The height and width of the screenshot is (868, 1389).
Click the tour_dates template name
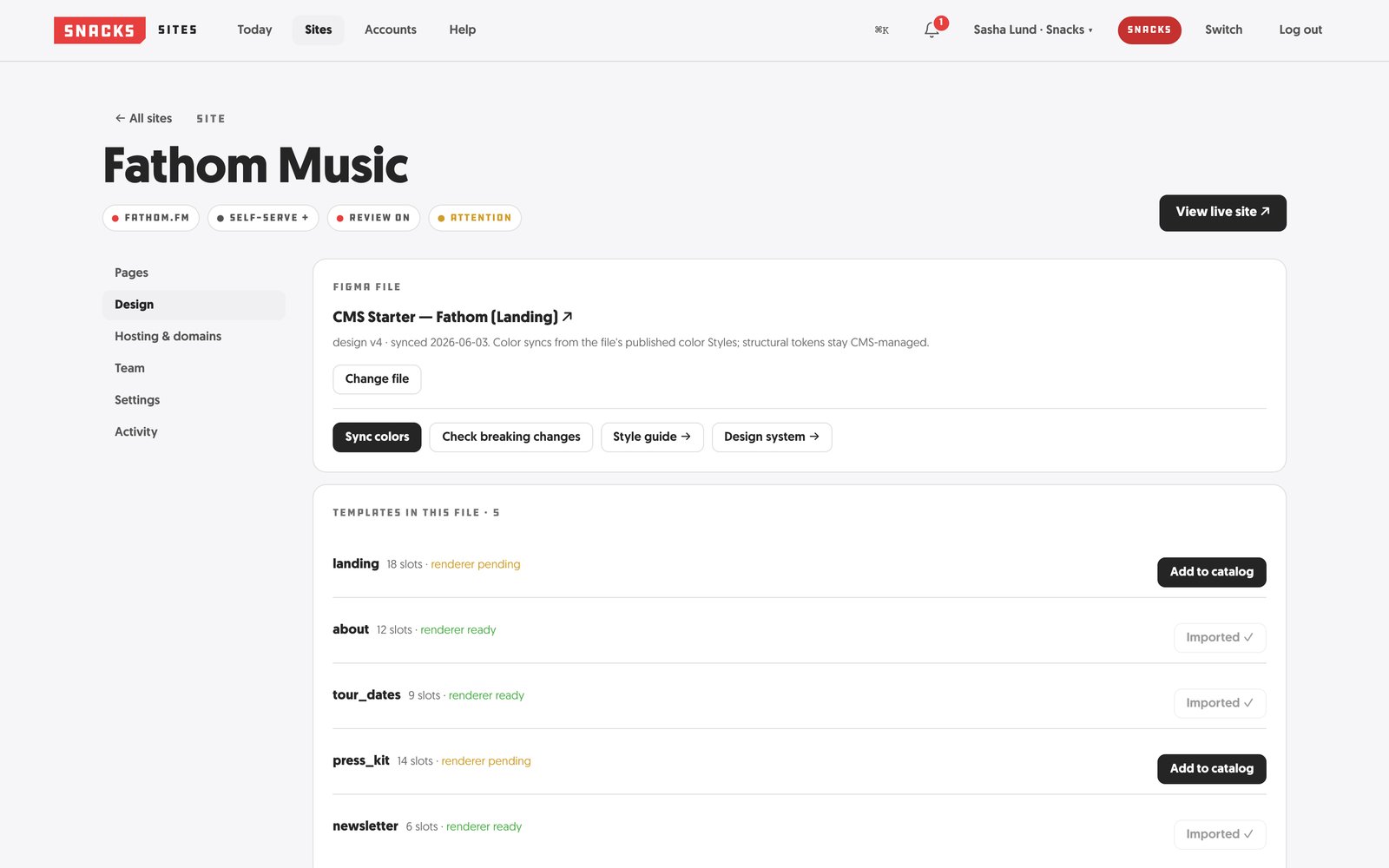pos(366,695)
